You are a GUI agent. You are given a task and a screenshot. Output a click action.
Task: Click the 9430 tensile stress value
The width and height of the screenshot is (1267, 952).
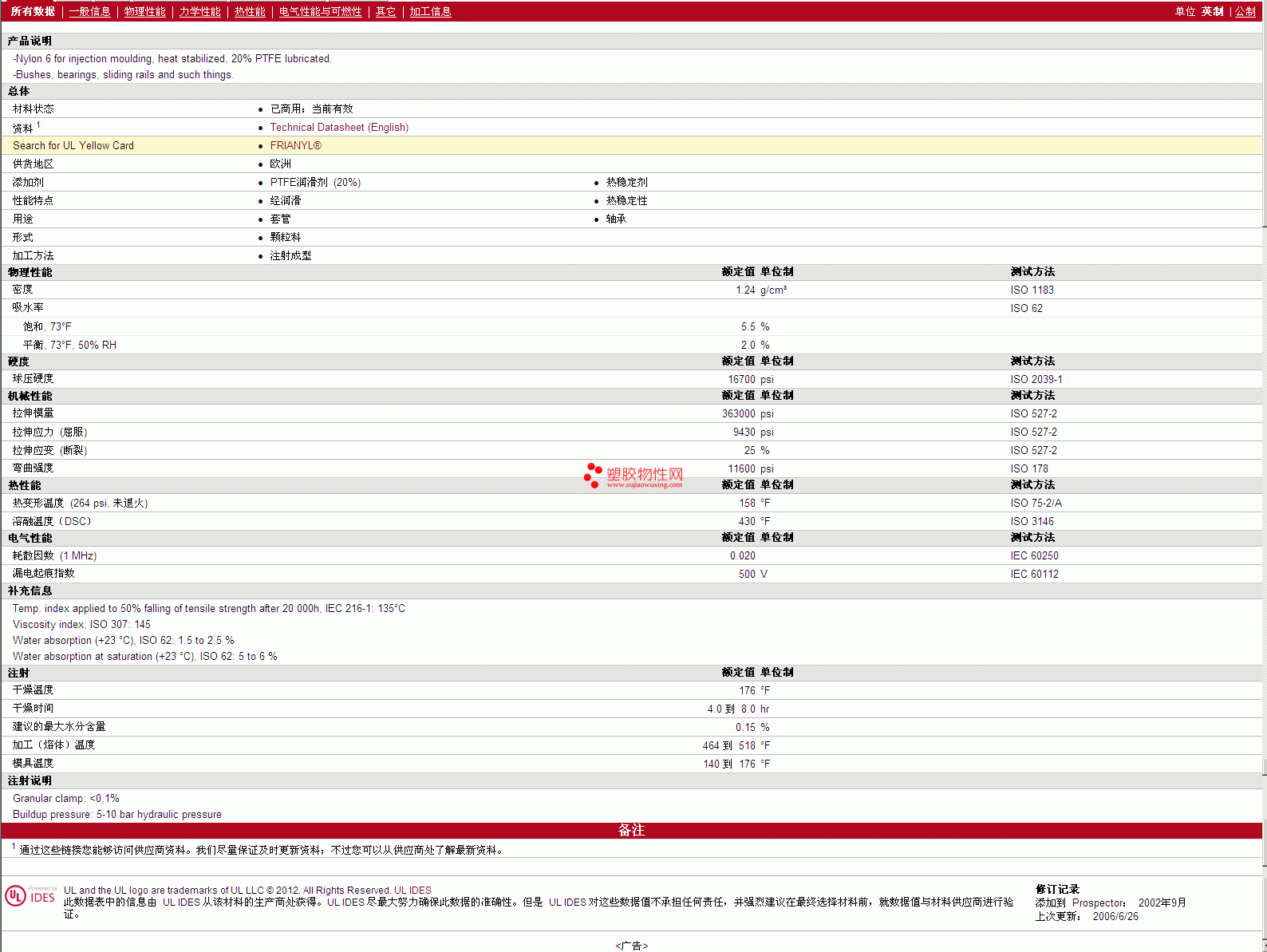point(744,433)
